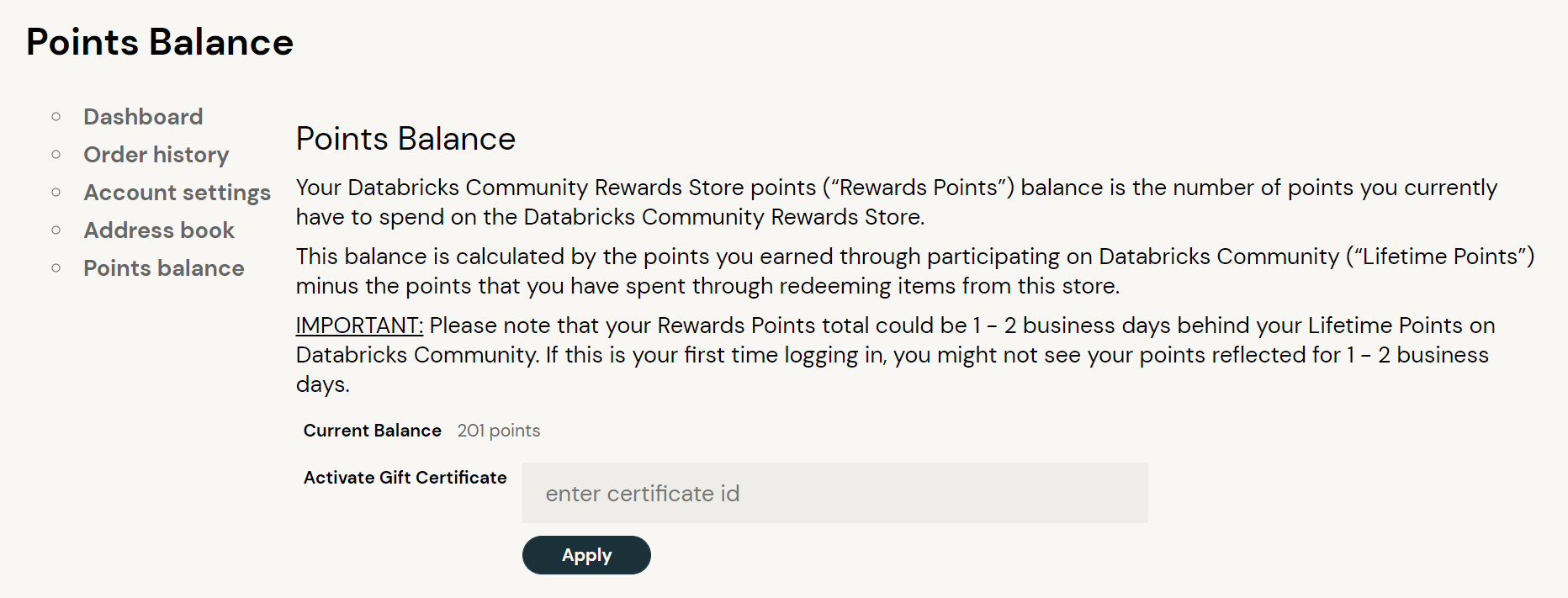This screenshot has width=1568, height=598.
Task: Click the Points Balance section heading above description
Action: 405,139
